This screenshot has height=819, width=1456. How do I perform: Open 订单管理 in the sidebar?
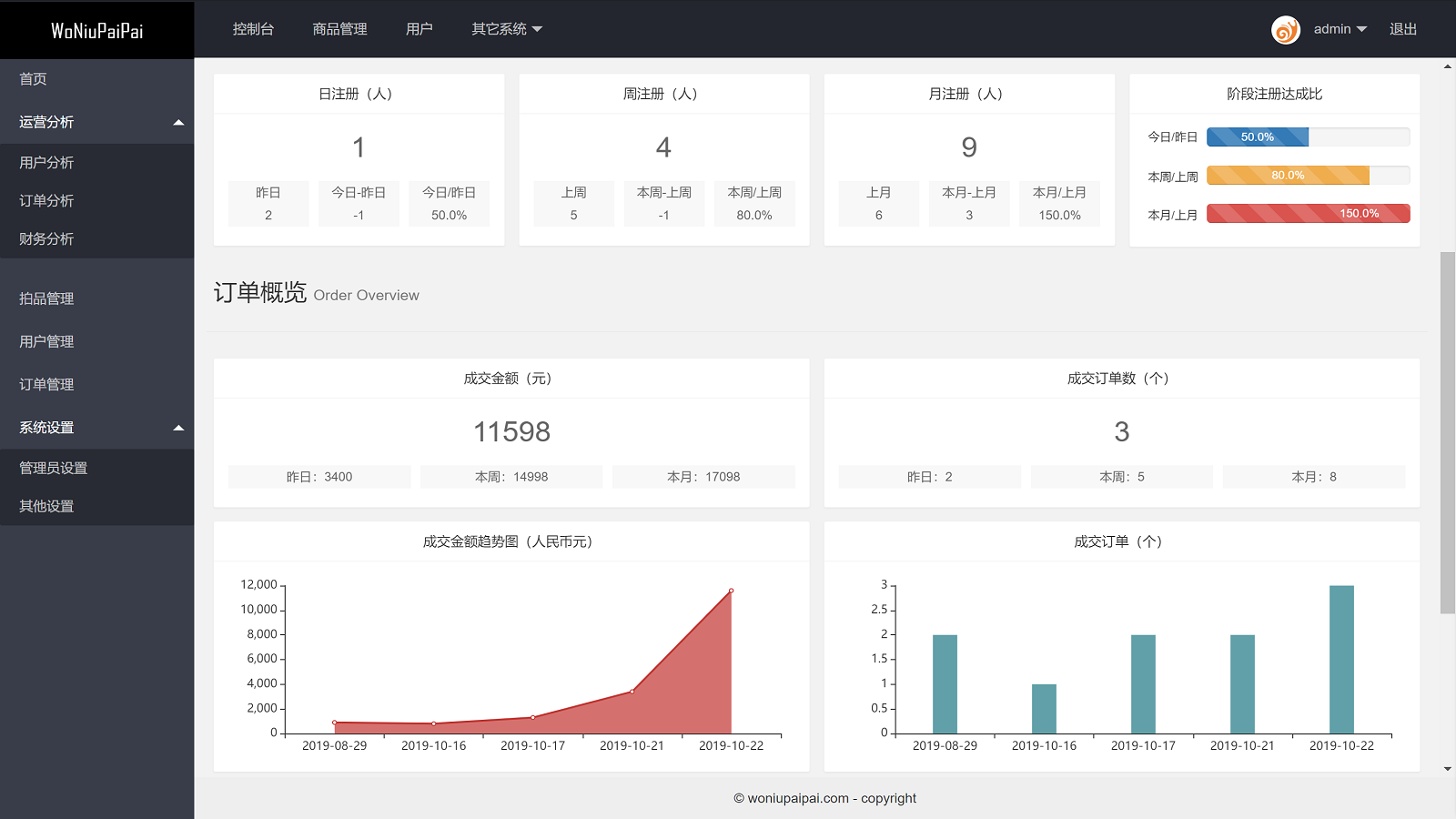pos(96,384)
